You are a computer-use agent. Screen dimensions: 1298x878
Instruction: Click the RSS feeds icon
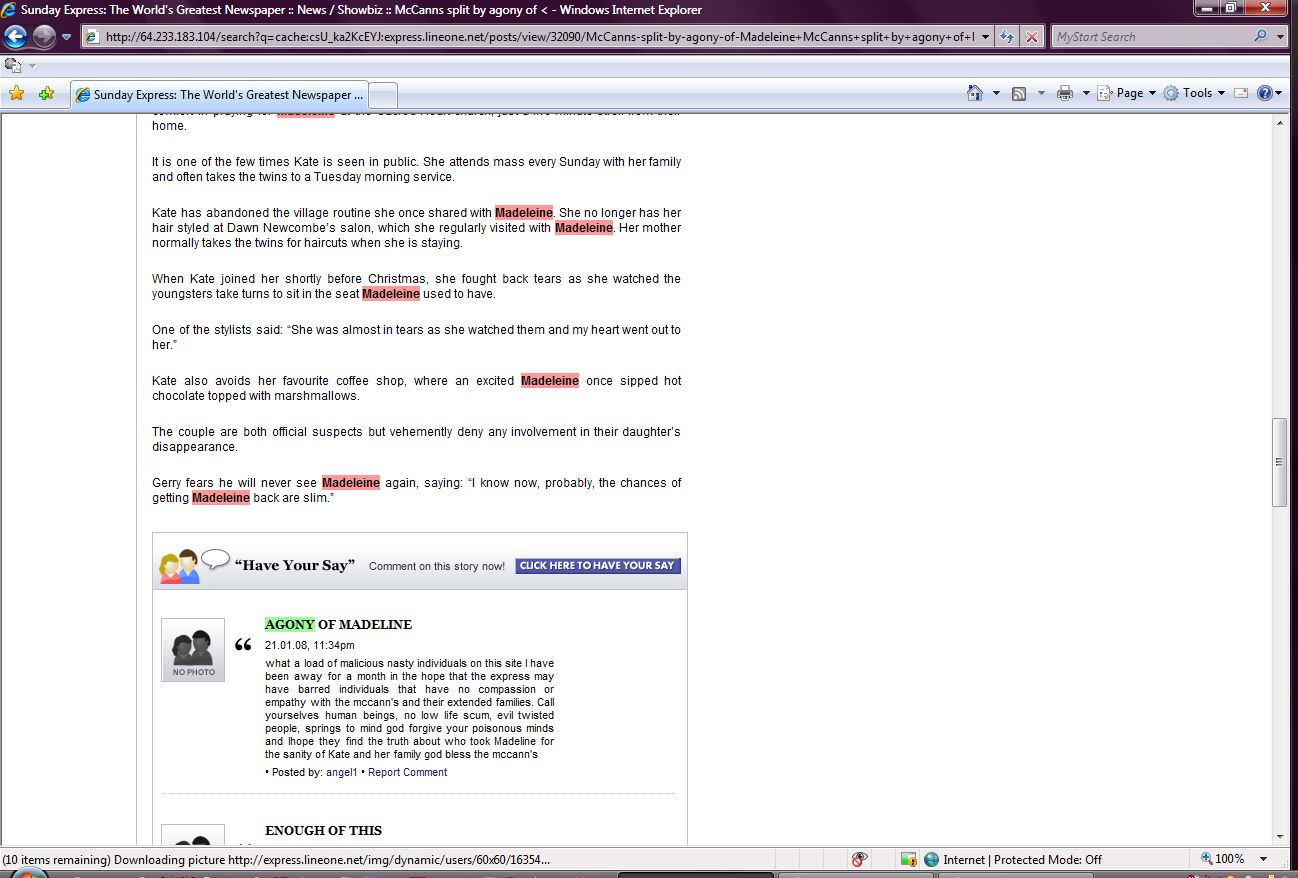click(x=1019, y=93)
